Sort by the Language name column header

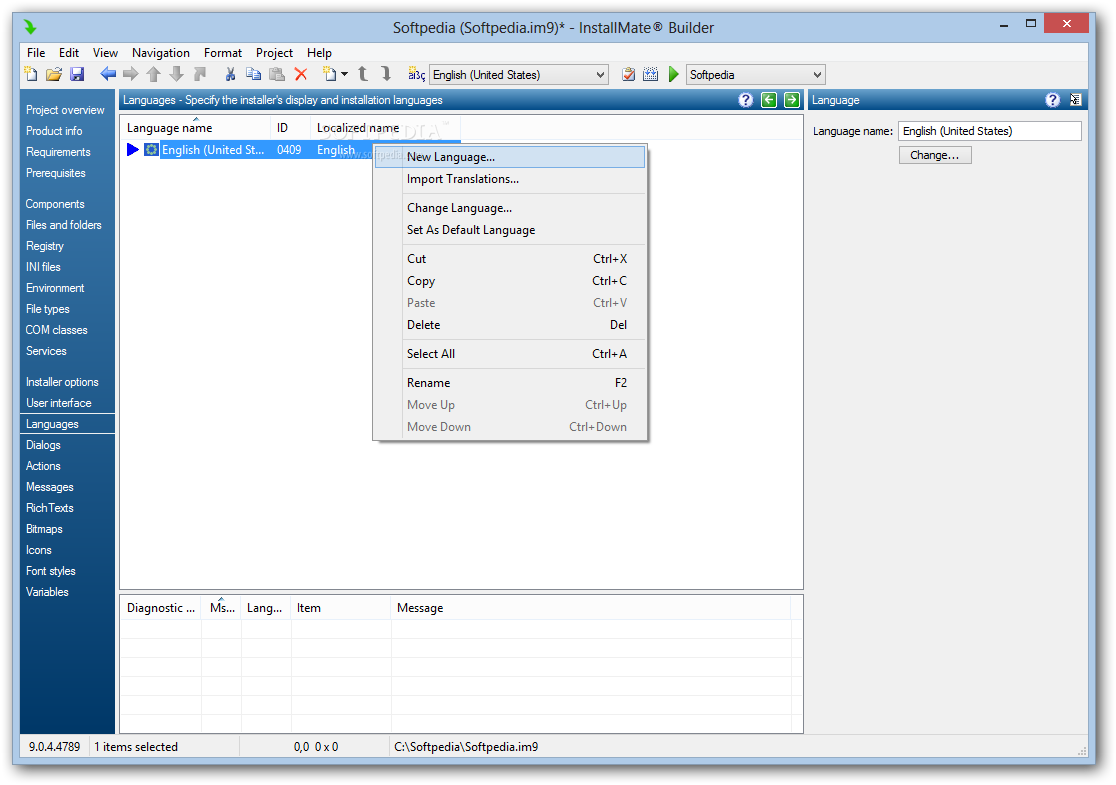[x=195, y=128]
